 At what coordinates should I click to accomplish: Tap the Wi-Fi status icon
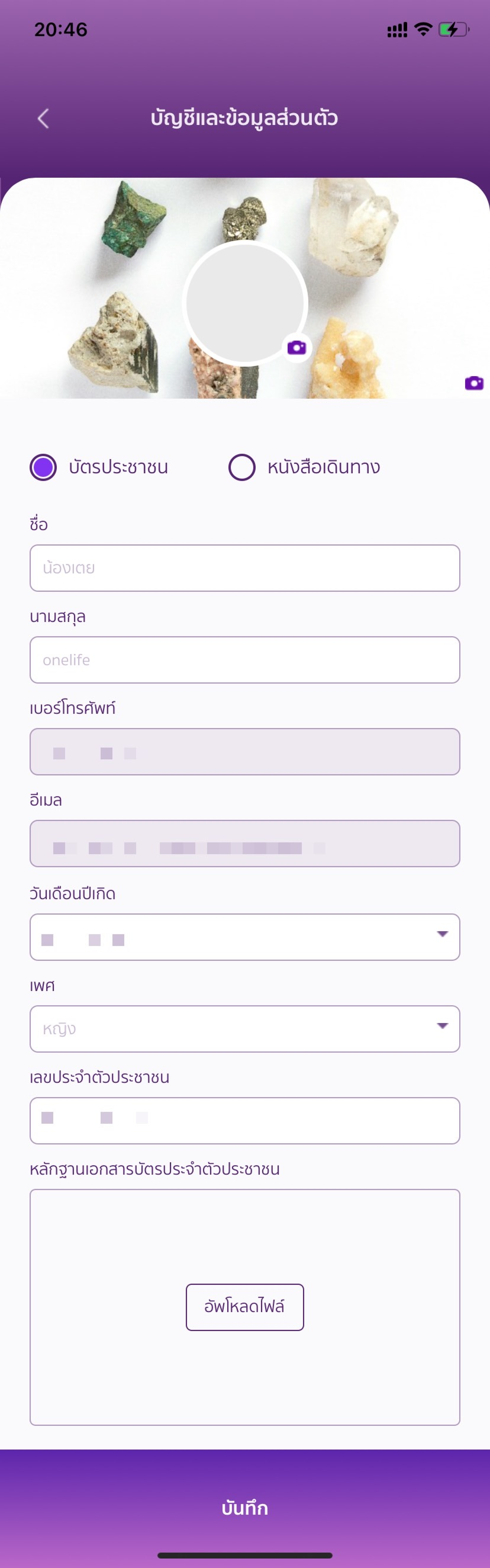click(x=423, y=29)
